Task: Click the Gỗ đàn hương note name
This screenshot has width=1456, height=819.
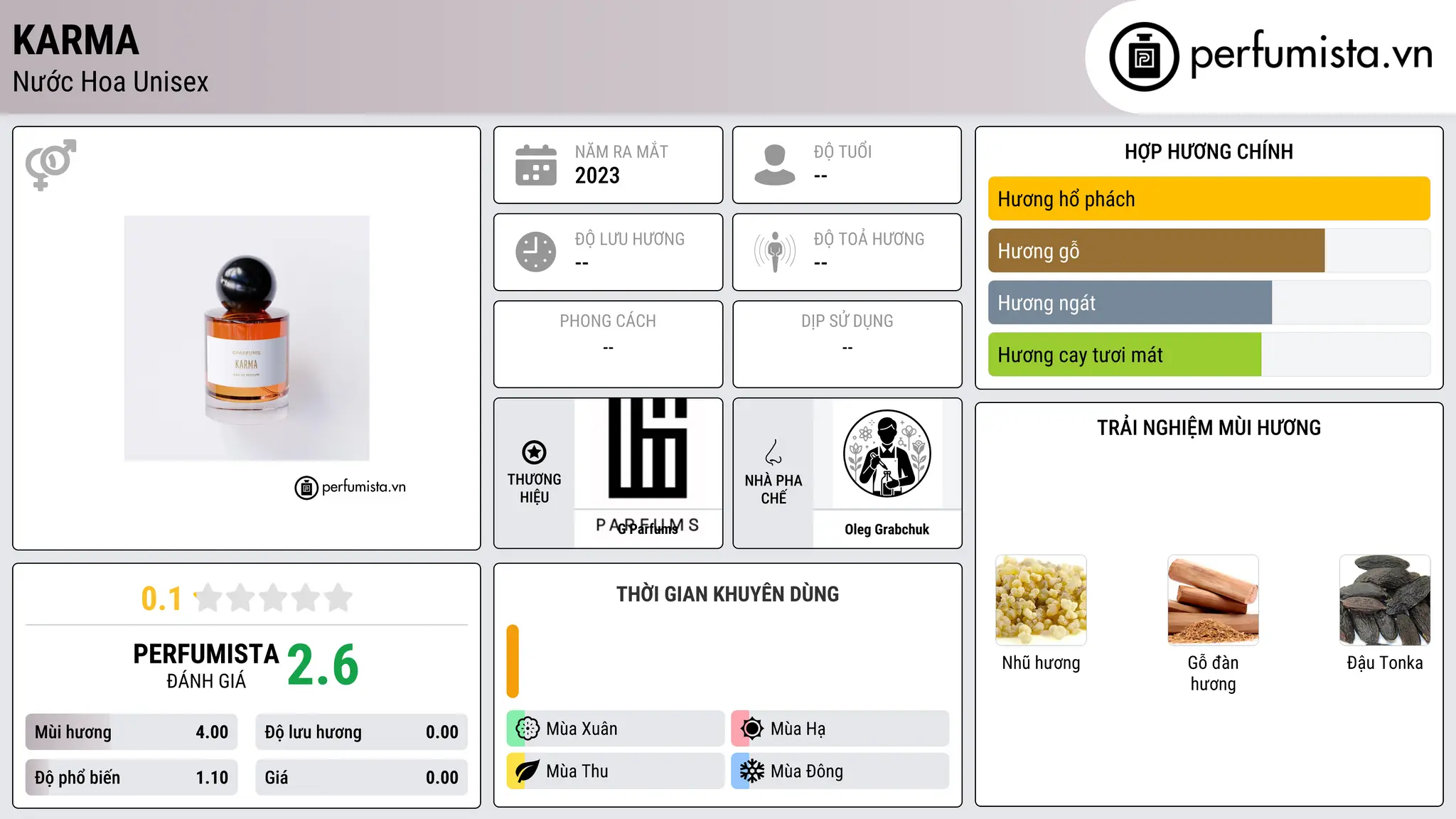Action: [x=1213, y=673]
